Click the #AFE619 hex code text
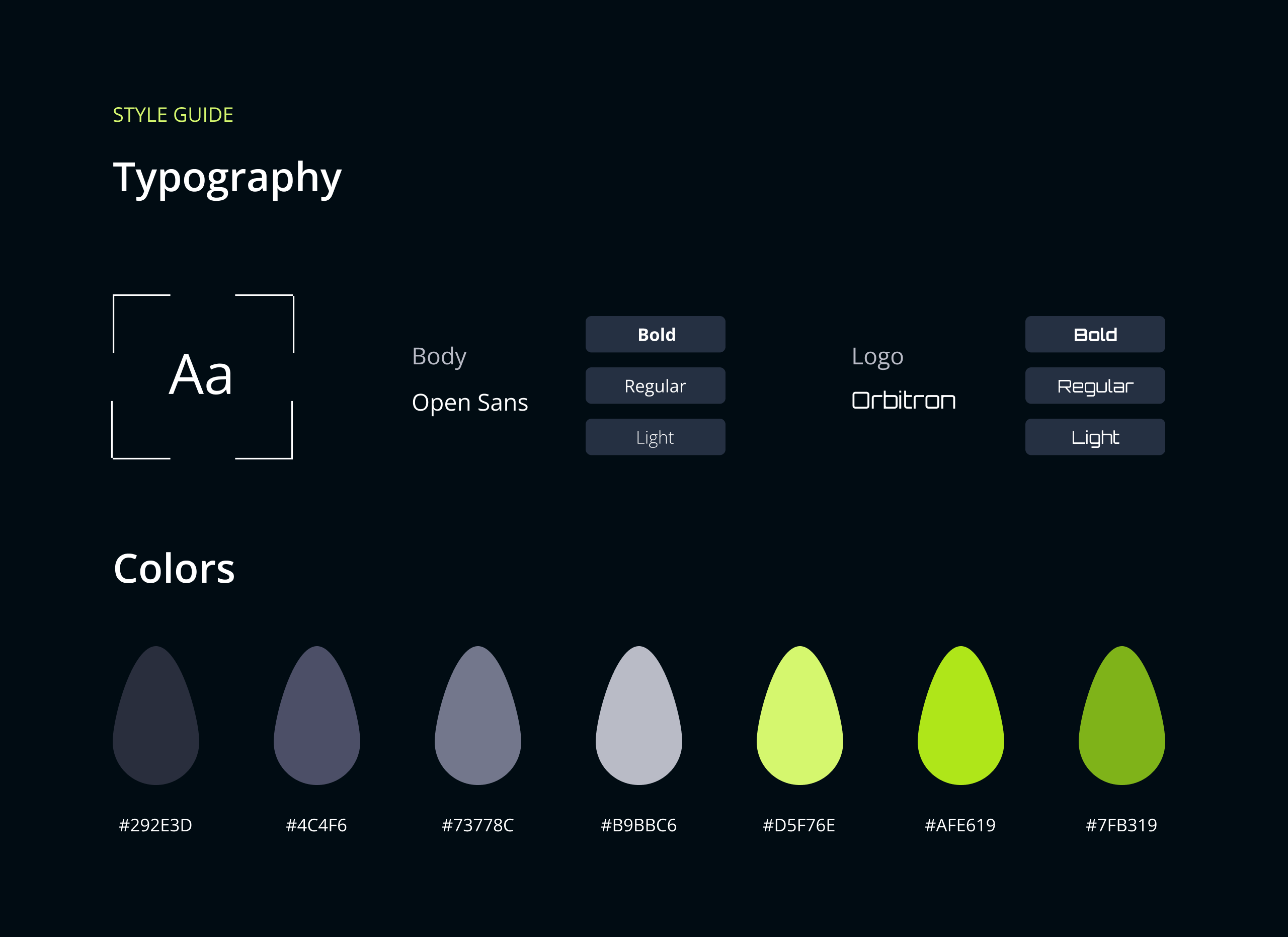The width and height of the screenshot is (1288, 937). coord(960,825)
